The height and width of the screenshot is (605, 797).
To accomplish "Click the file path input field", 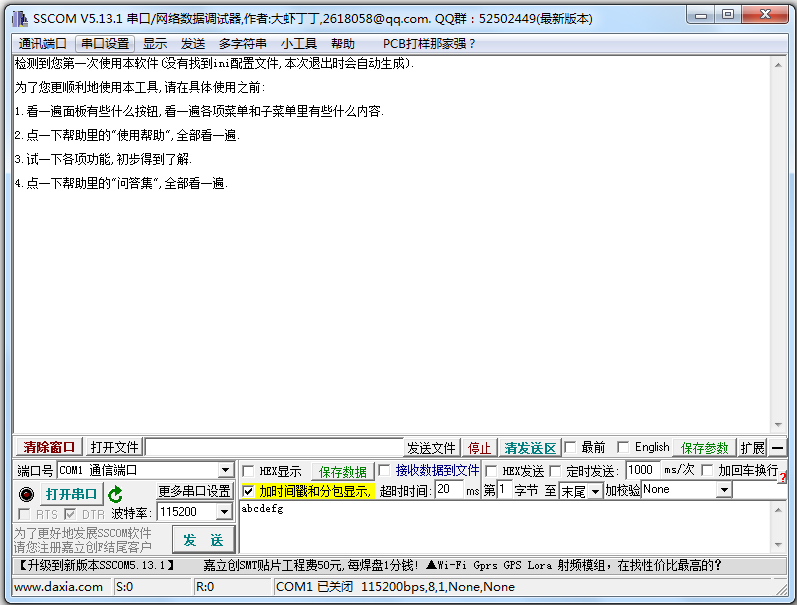I will point(274,447).
